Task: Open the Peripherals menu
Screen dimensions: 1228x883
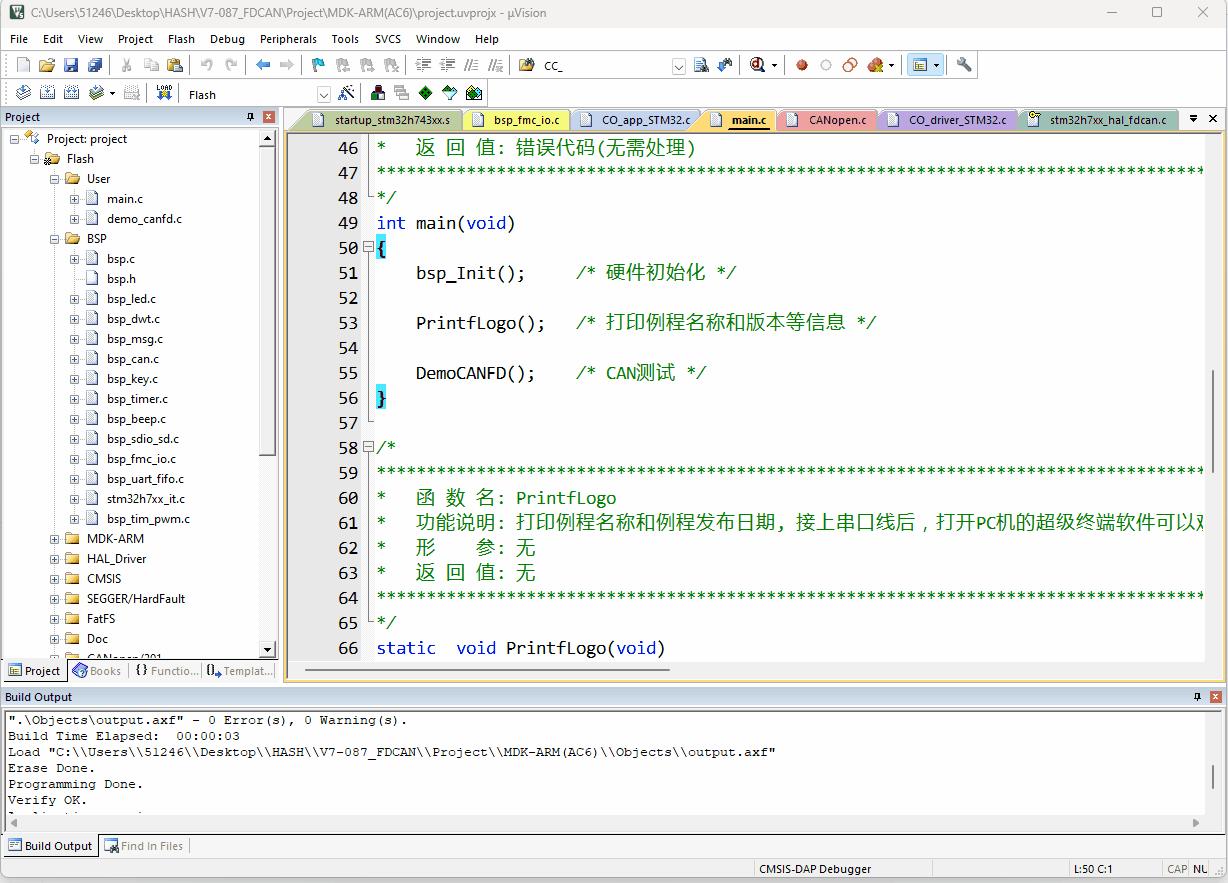Action: (x=288, y=39)
